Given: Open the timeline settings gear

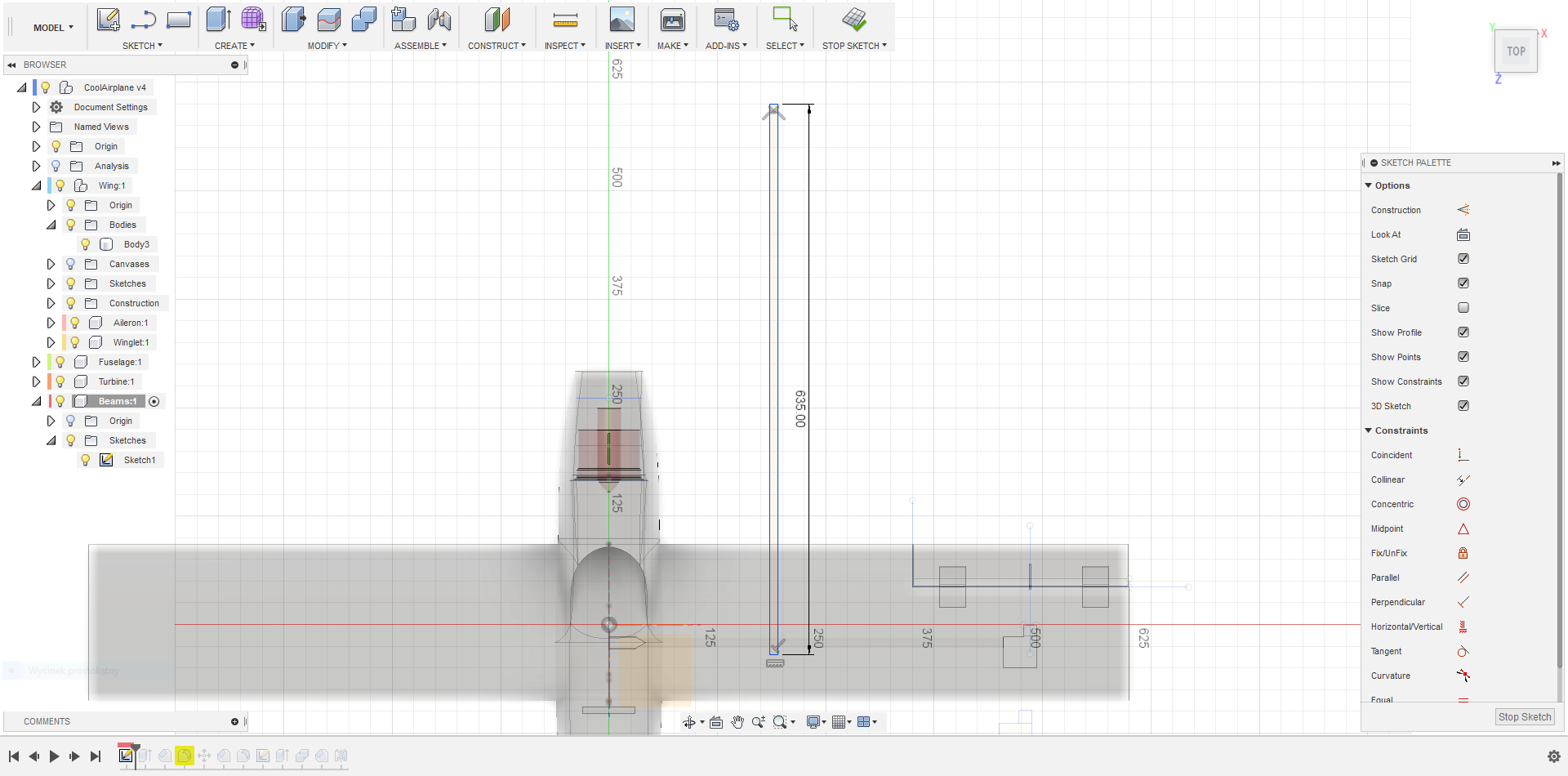Looking at the screenshot, I should coord(1553,756).
